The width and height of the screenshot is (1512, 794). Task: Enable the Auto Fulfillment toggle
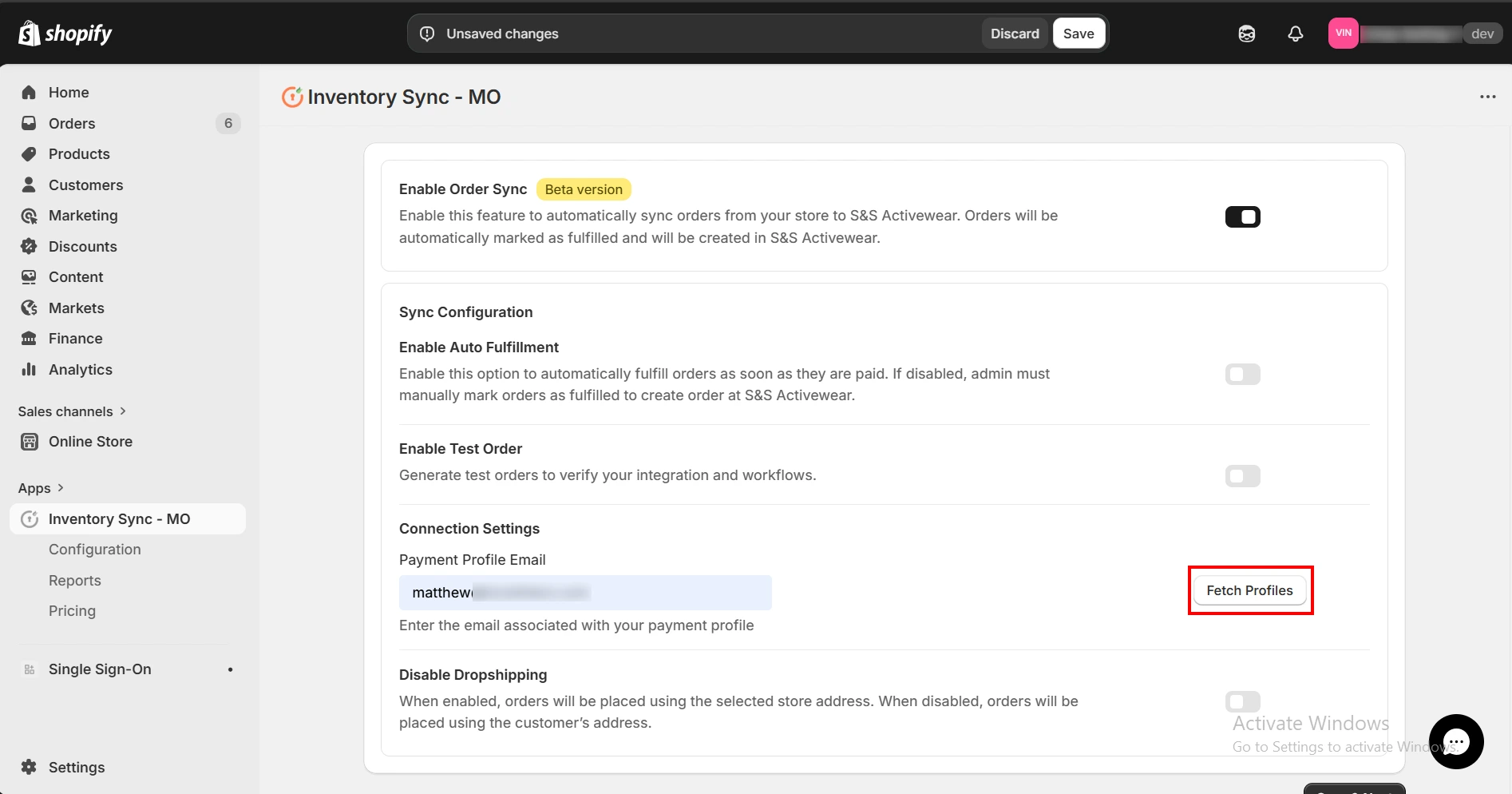[1242, 374]
